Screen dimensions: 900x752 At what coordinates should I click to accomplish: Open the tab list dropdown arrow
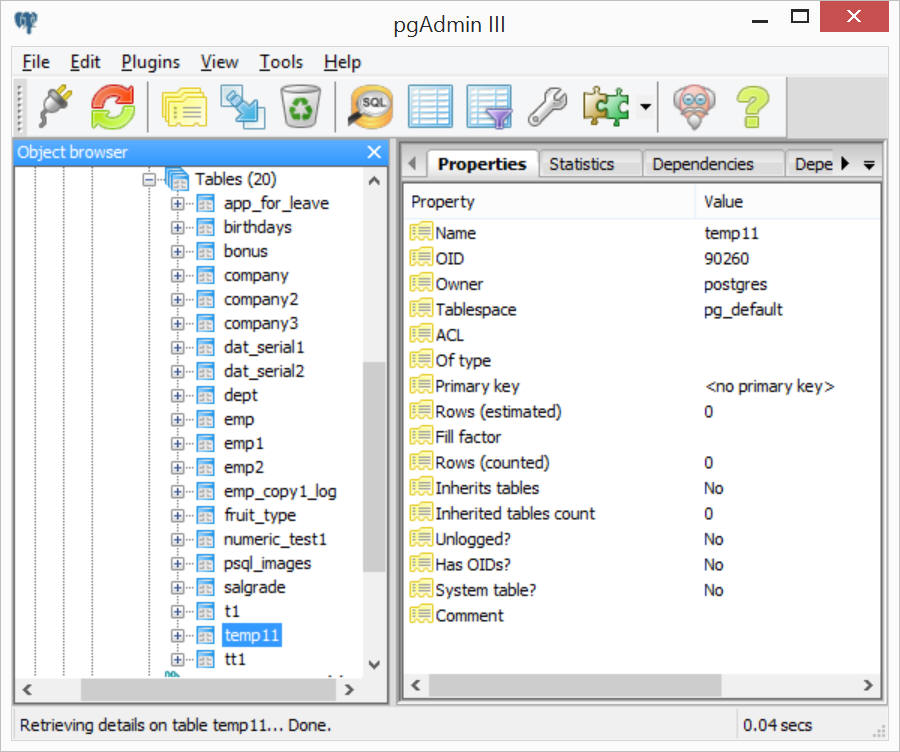point(869,165)
